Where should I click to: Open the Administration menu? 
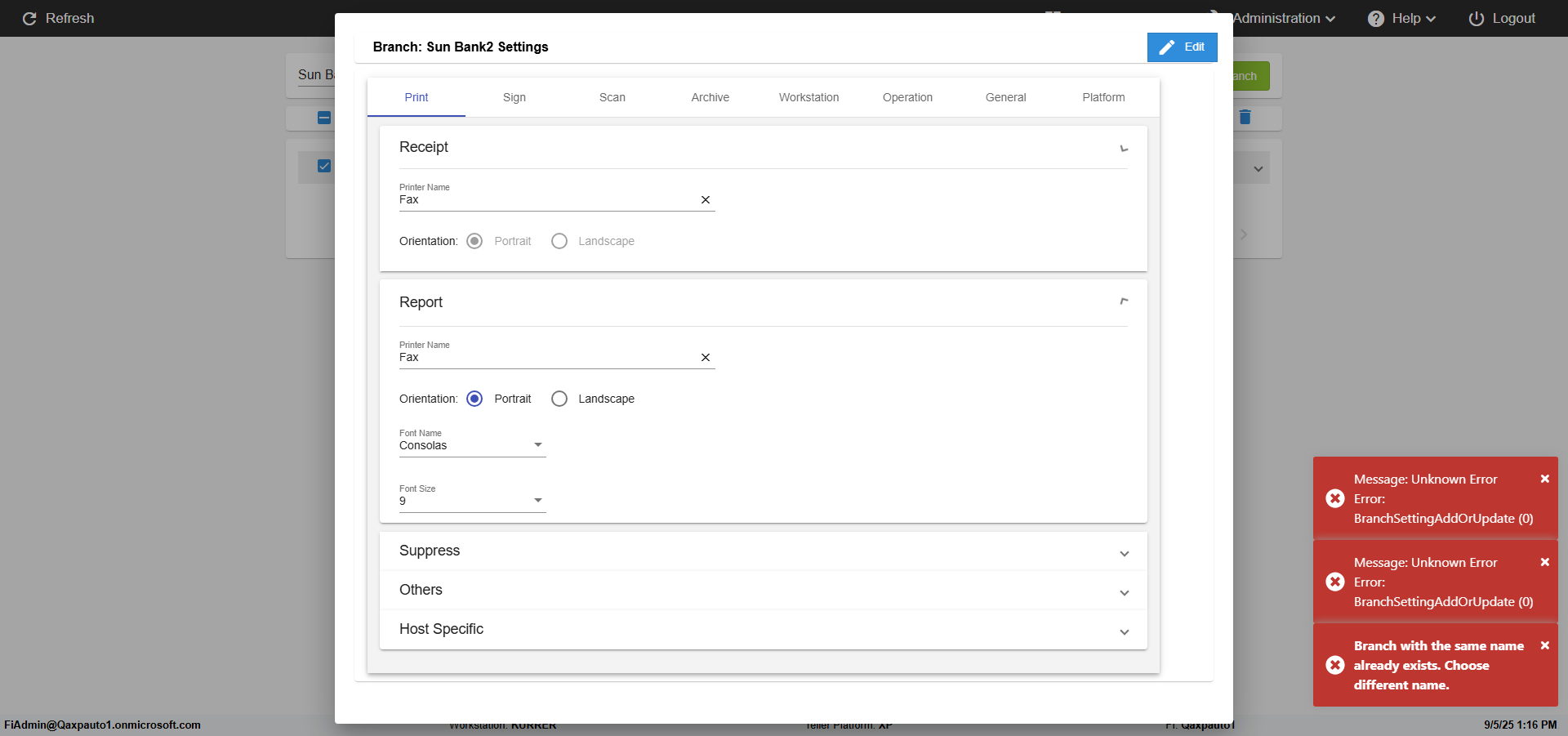pos(1283,19)
